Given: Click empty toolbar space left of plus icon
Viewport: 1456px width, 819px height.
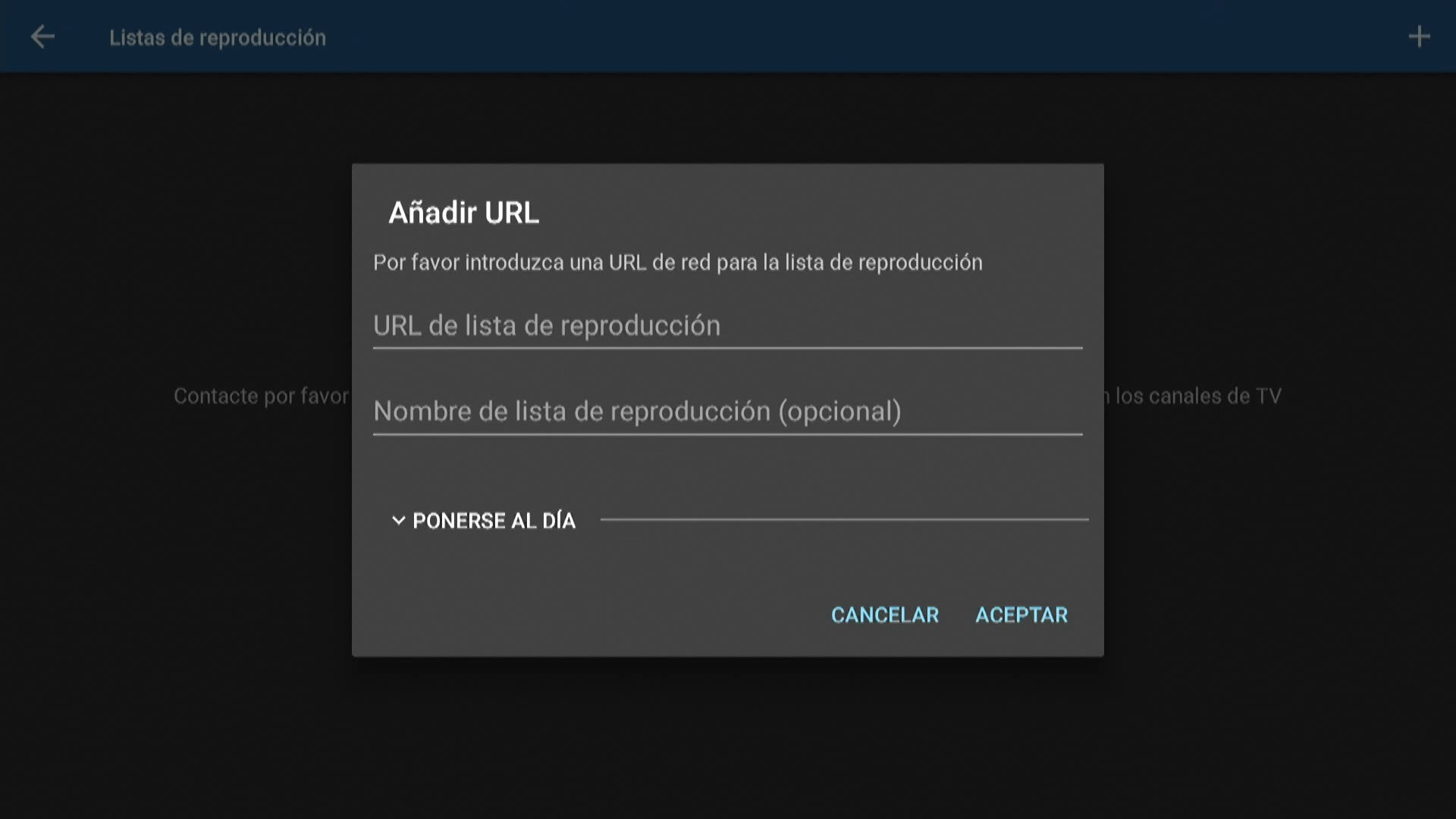Looking at the screenshot, I should (864, 36).
